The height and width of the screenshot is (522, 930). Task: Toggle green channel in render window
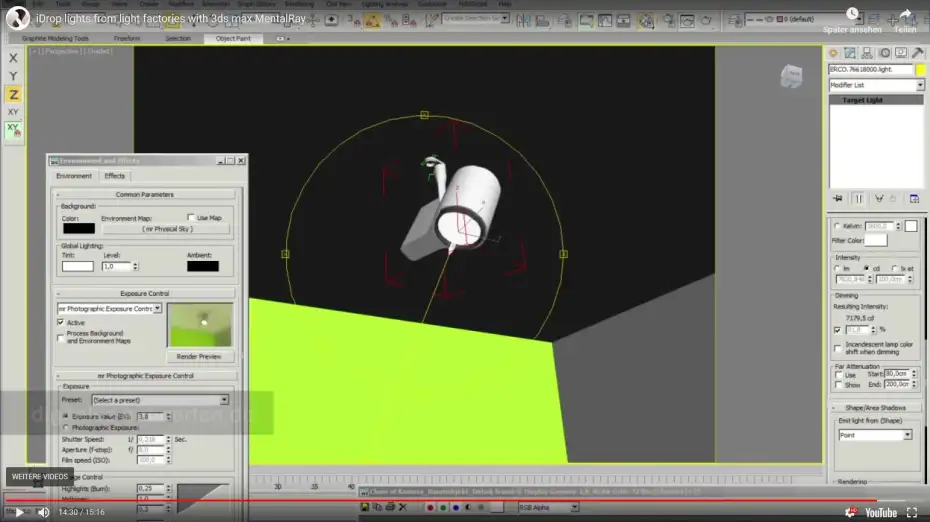(x=443, y=508)
